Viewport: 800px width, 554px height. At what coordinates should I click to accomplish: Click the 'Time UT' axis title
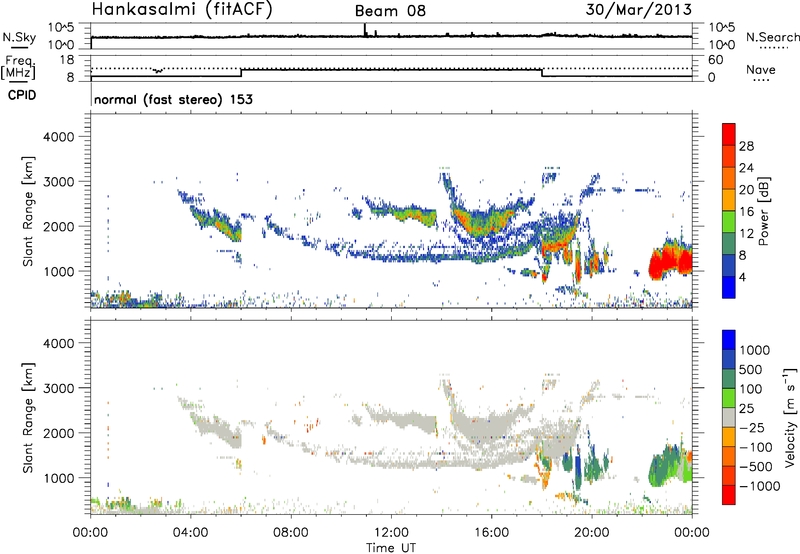pyautogui.click(x=391, y=547)
